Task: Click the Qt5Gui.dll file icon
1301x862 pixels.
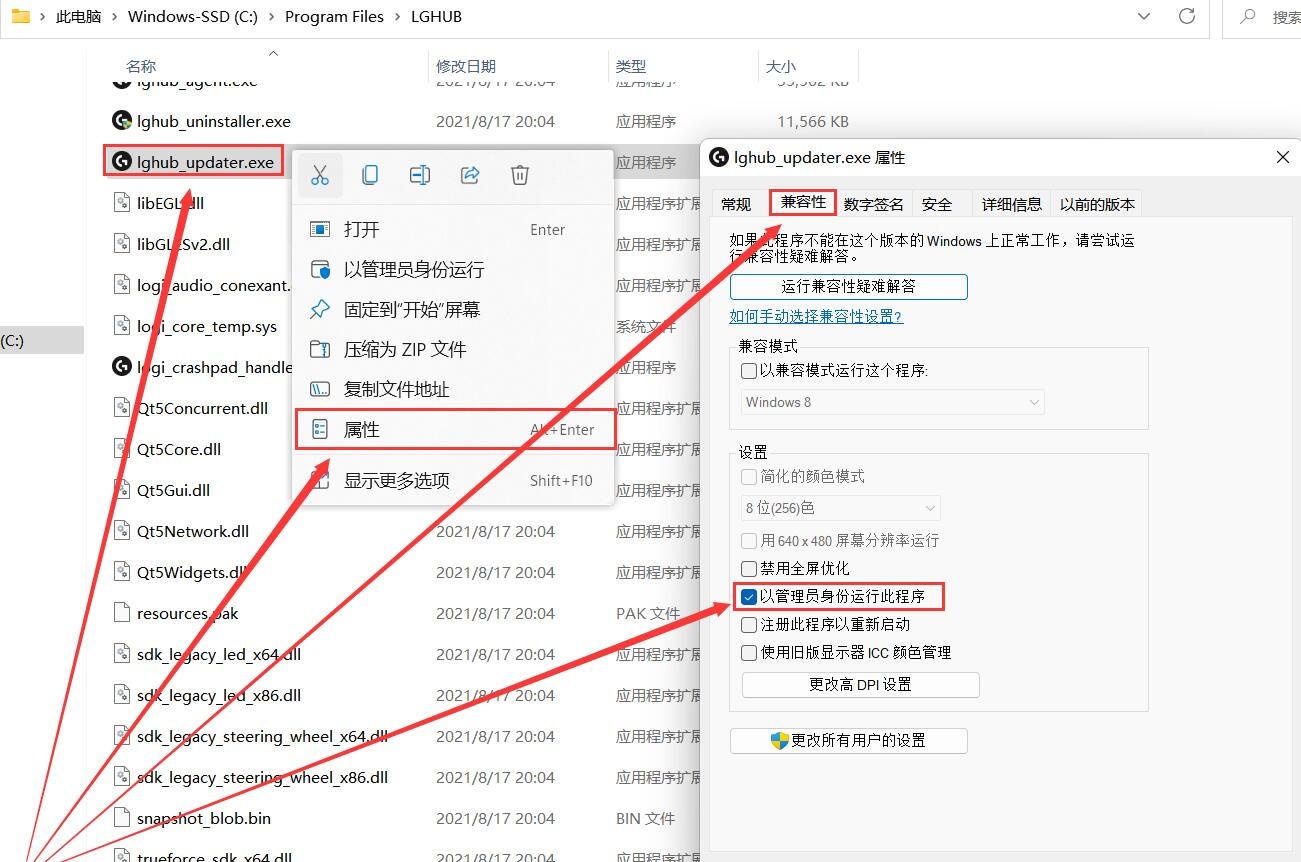Action: pos(121,490)
